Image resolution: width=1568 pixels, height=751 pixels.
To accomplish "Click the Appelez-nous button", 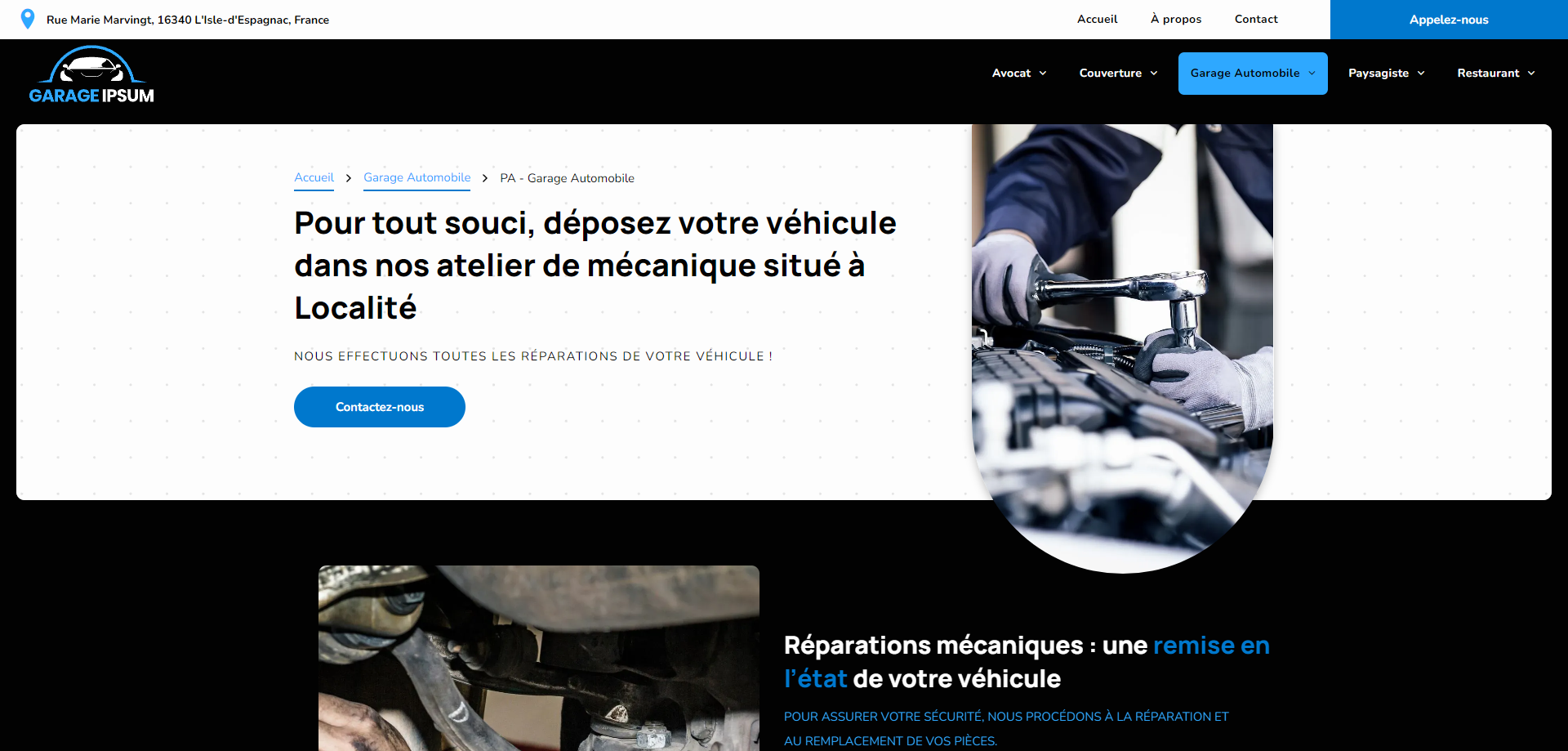I will 1449,20.
